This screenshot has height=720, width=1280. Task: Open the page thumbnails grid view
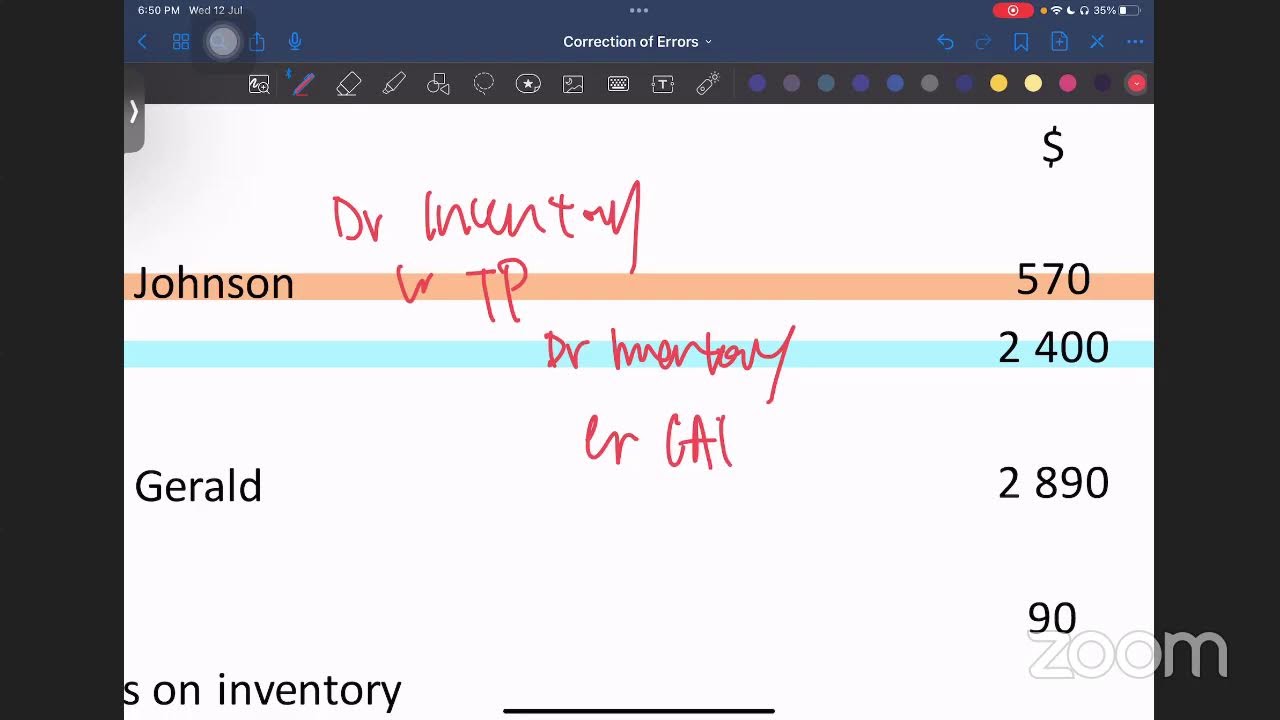pyautogui.click(x=181, y=42)
